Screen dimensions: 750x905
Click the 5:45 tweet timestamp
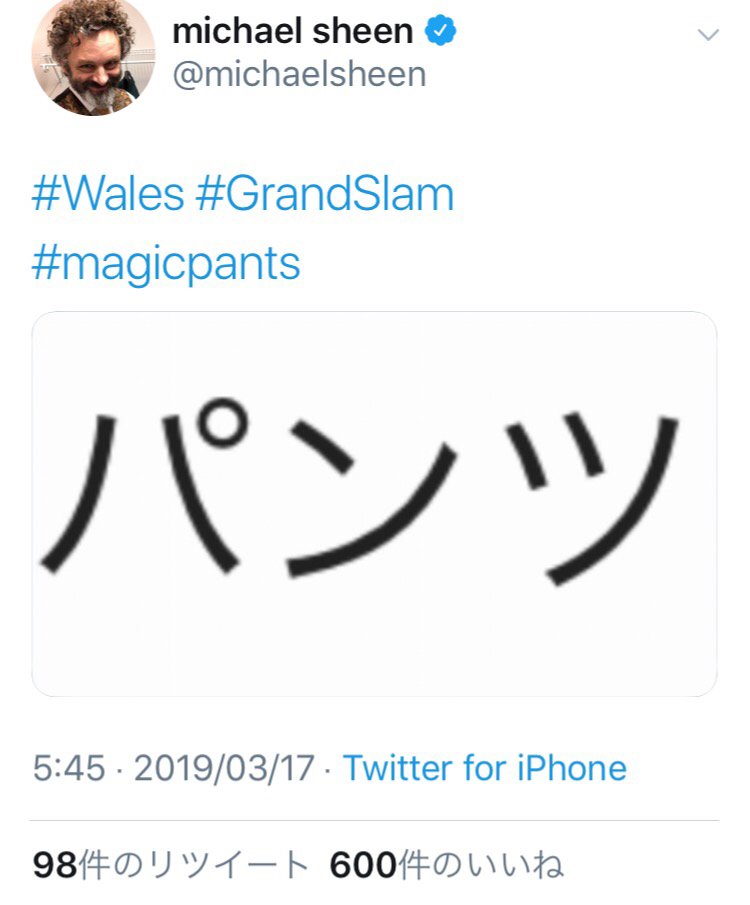click(x=69, y=768)
